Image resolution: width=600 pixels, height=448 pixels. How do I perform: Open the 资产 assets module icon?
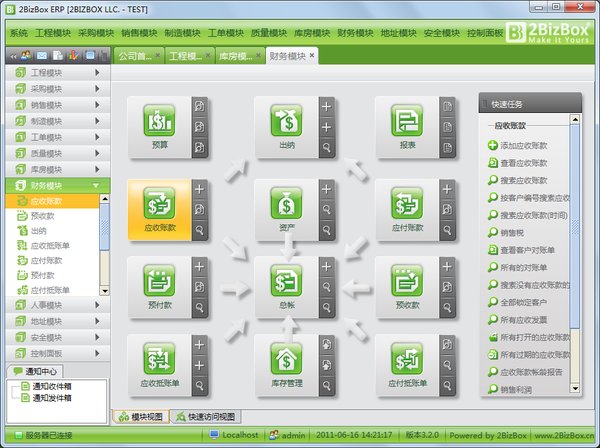tap(286, 203)
